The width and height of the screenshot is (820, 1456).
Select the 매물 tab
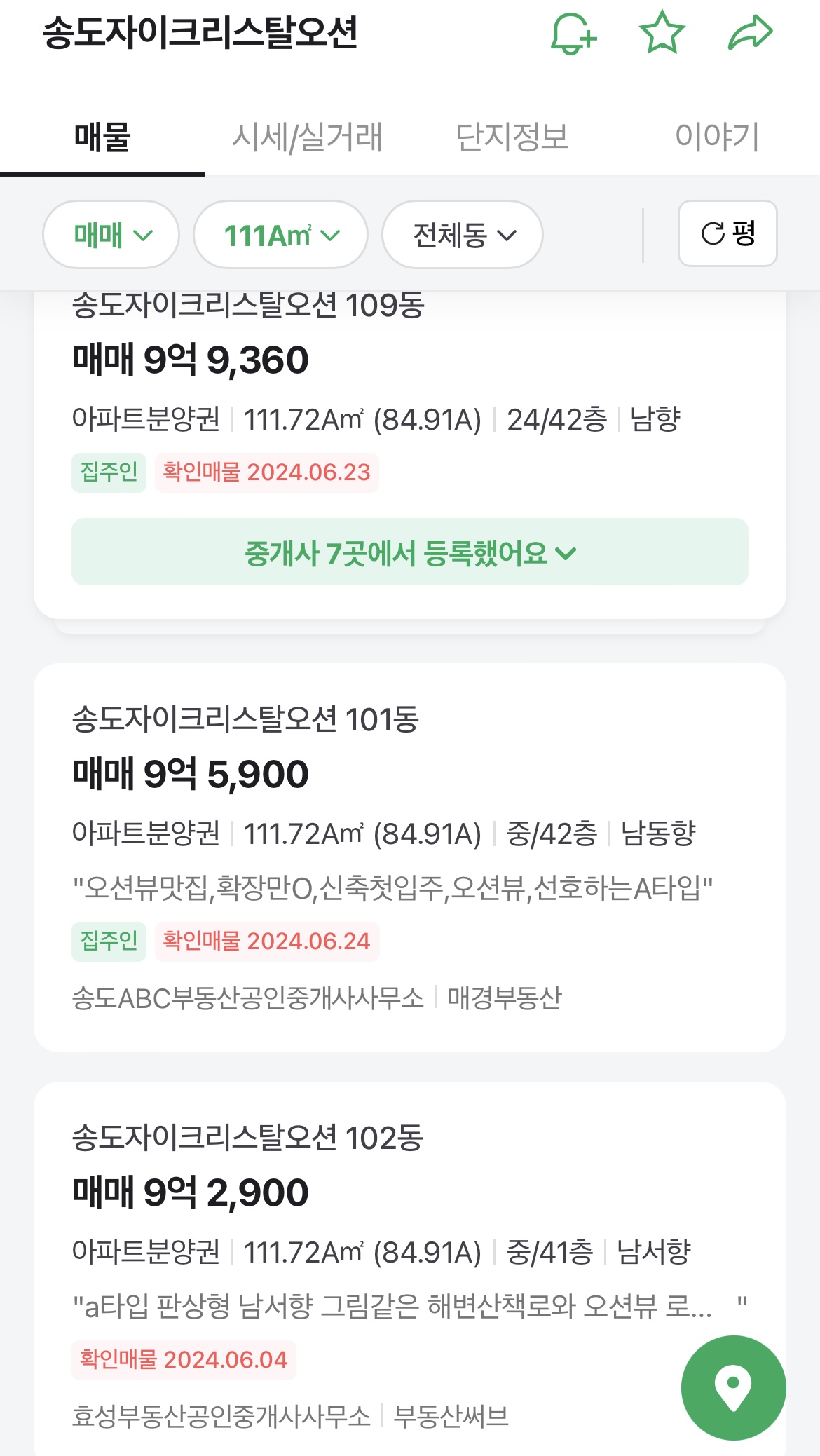click(x=102, y=137)
